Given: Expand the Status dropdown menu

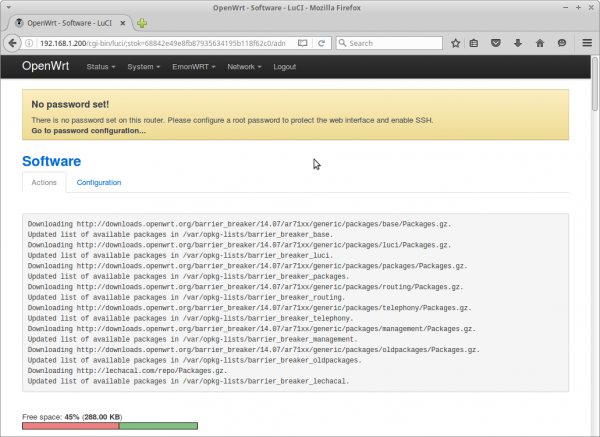Looking at the screenshot, I should [x=101, y=67].
